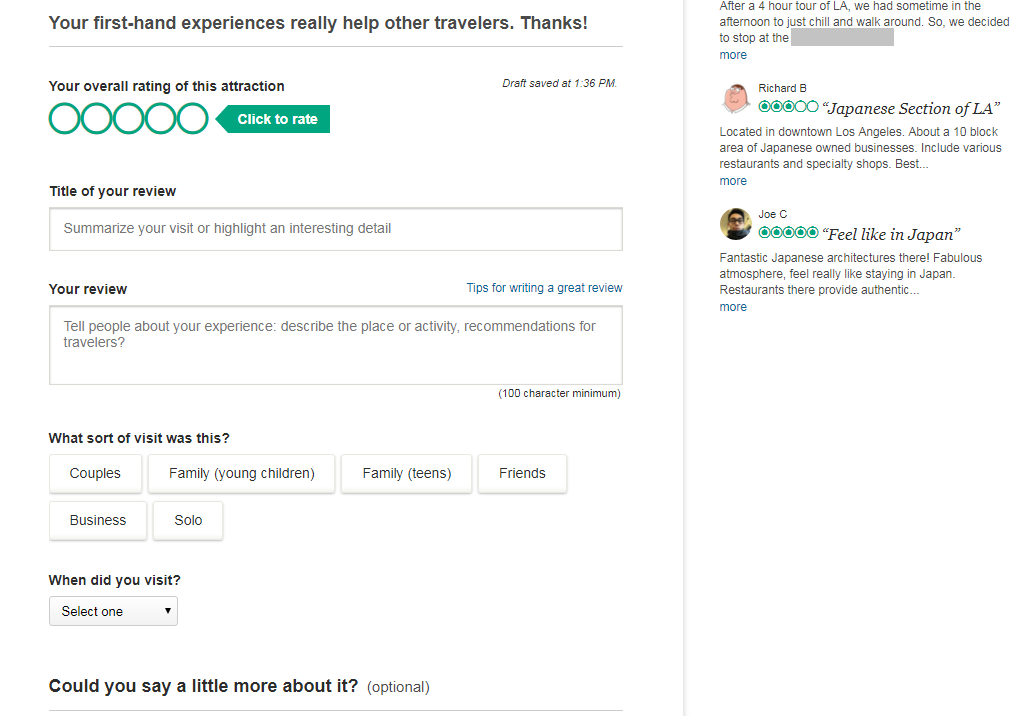Viewport: 1013px width, 716px height.
Task: Expand 'more' under Feel like in Japan review
Action: 733,307
